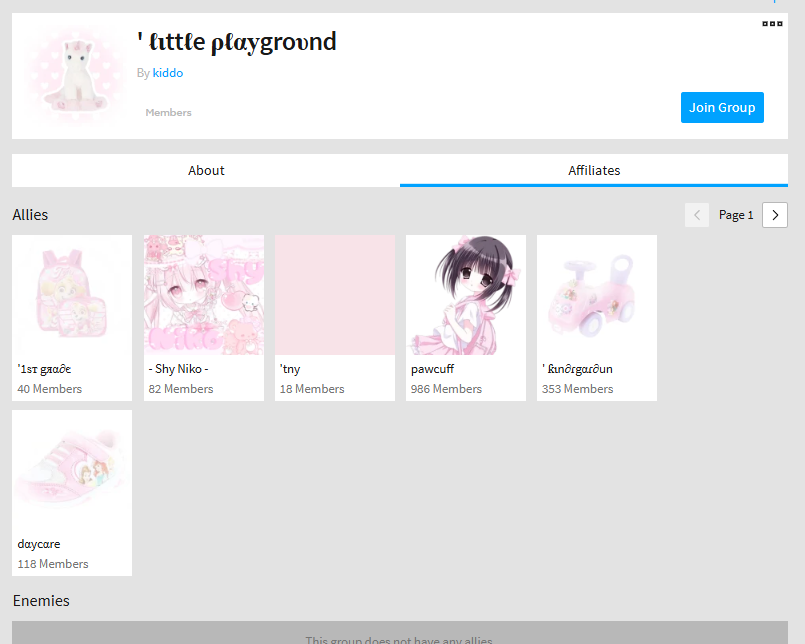Click the Allies section heading
This screenshot has width=805, height=644.
point(30,215)
